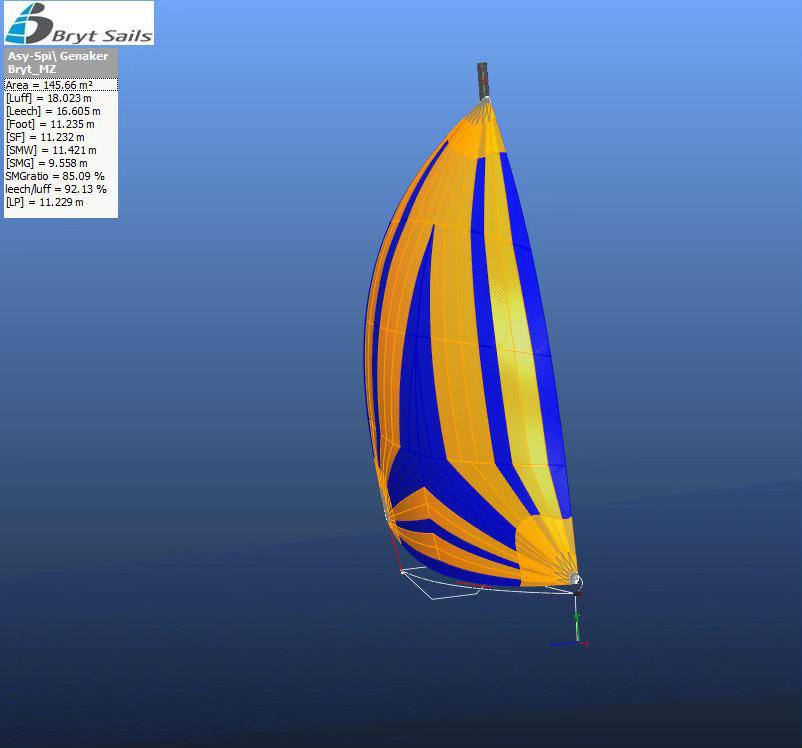Select the [Luff] = 18.023 m entry
The image size is (802, 748).
pyautogui.click(x=49, y=98)
